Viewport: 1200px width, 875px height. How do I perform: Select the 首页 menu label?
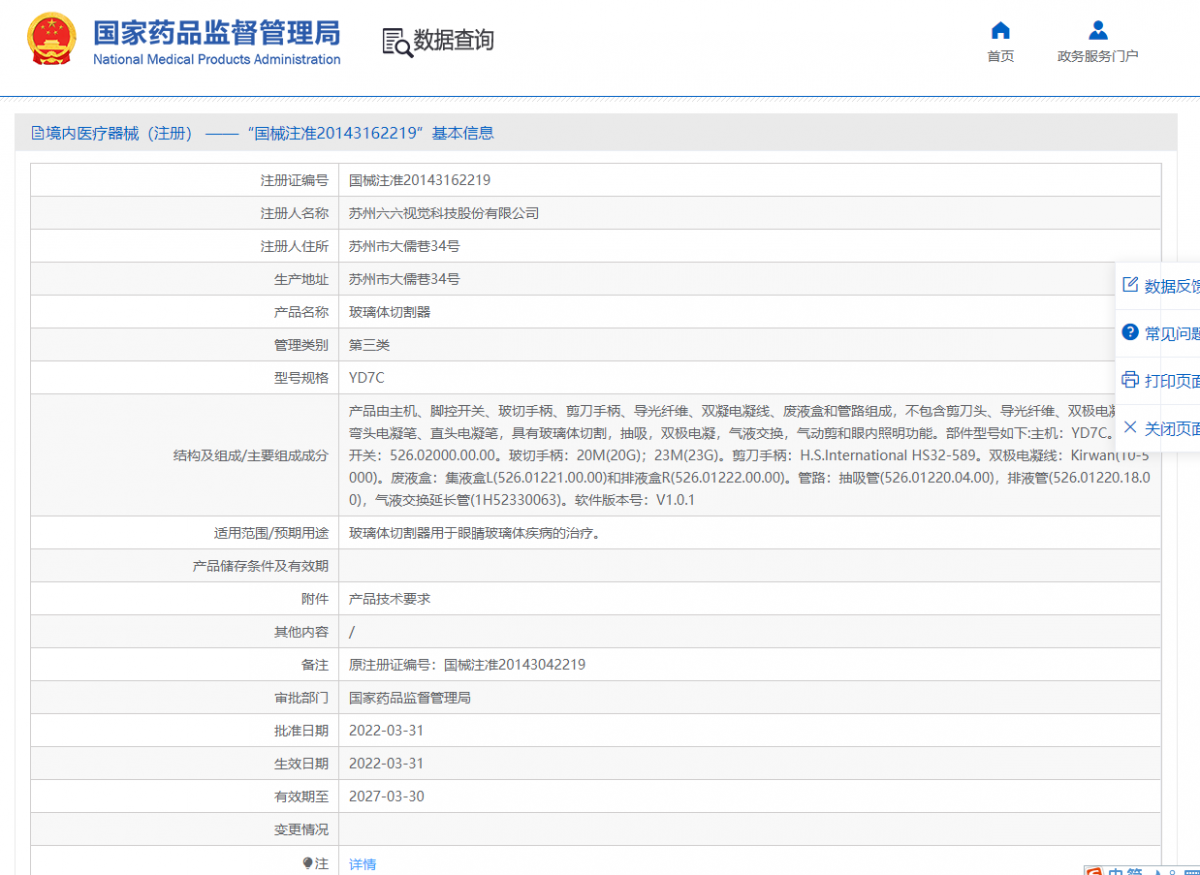[x=1000, y=56]
